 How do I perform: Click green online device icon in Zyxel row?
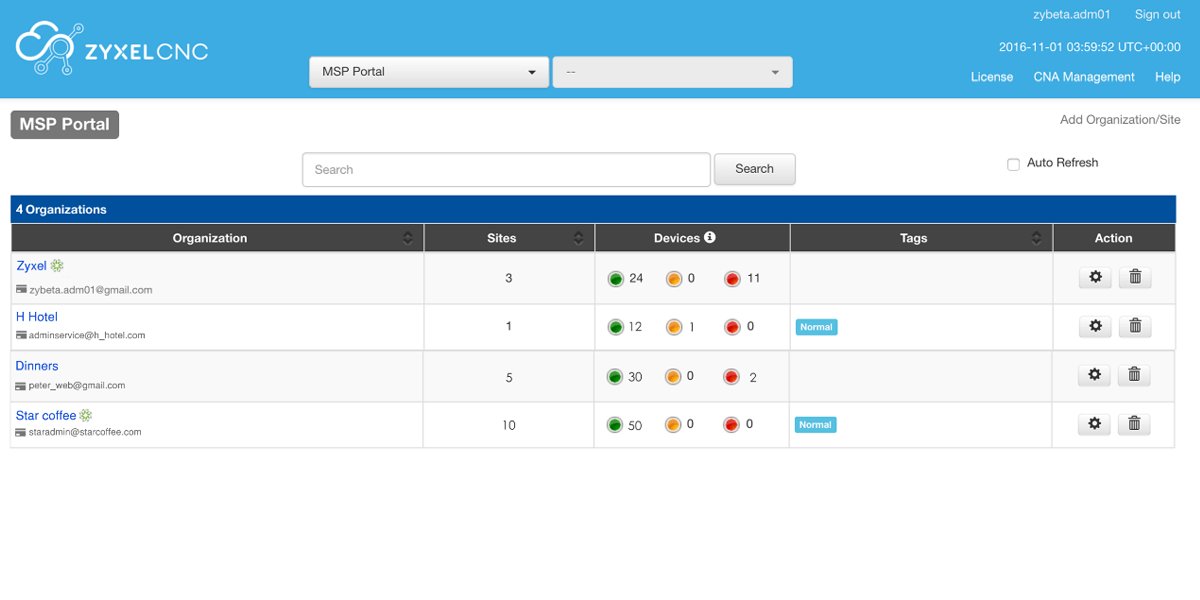coord(615,278)
